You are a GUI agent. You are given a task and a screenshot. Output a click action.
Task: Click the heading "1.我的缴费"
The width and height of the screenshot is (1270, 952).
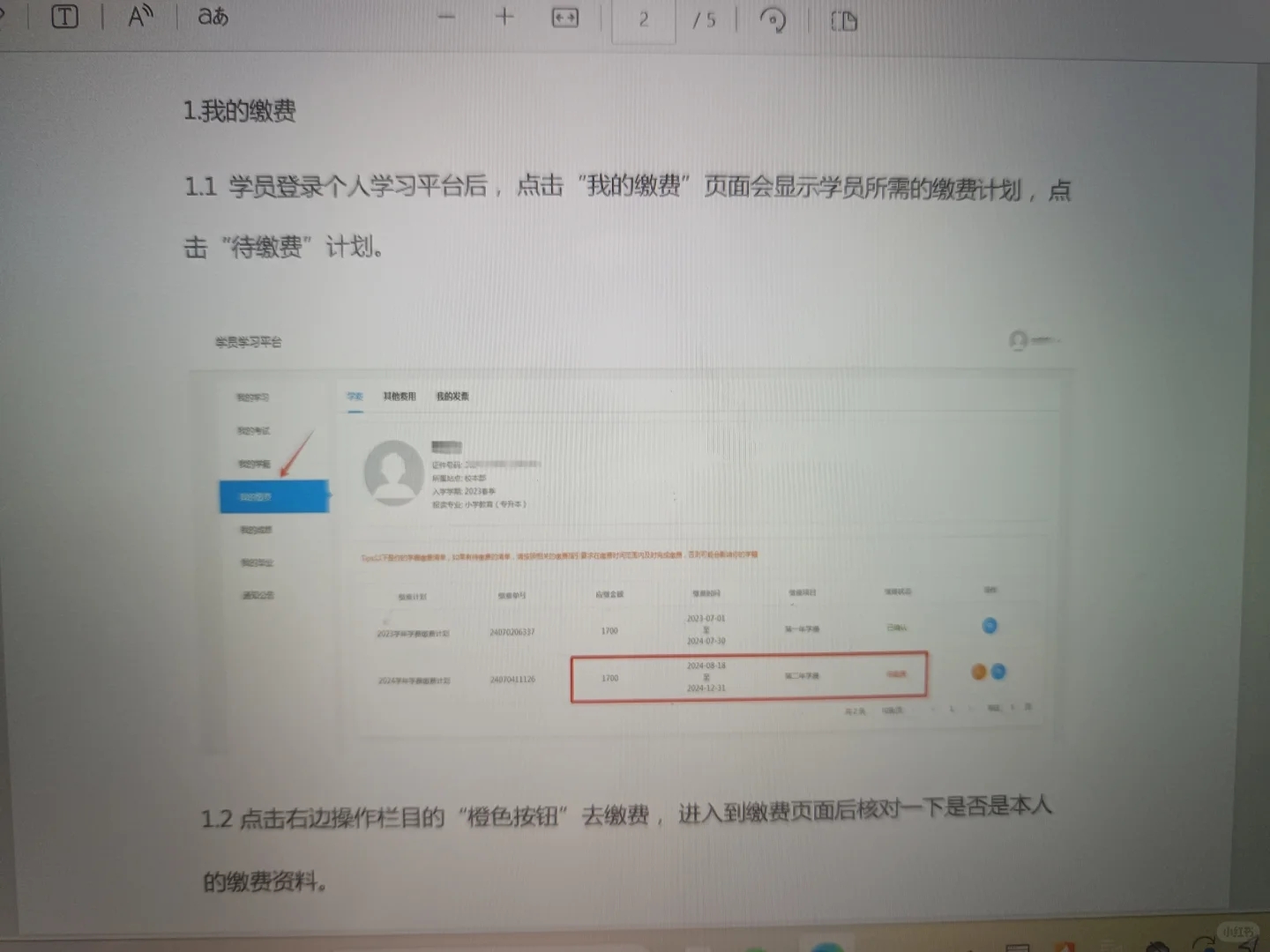240,110
